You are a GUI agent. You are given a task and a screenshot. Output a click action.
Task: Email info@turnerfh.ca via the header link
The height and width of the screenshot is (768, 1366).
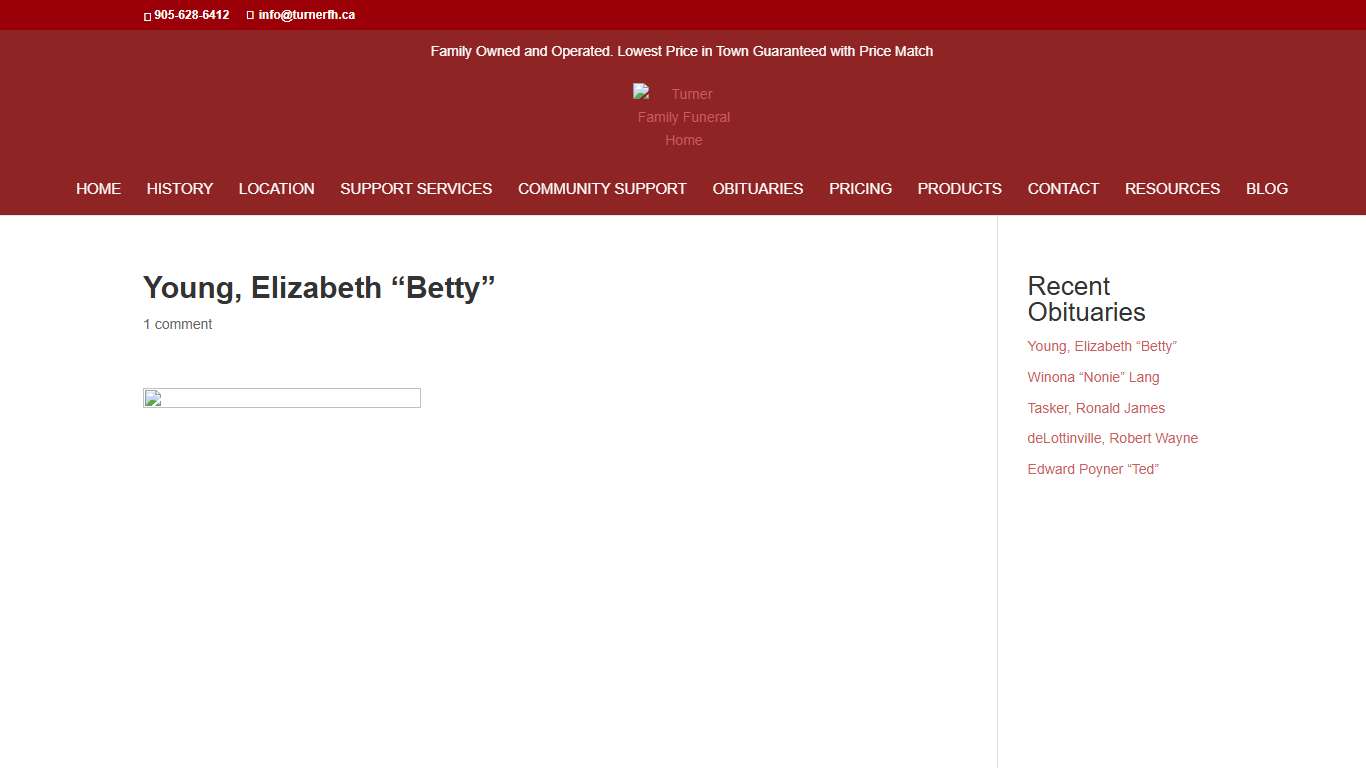coord(306,15)
